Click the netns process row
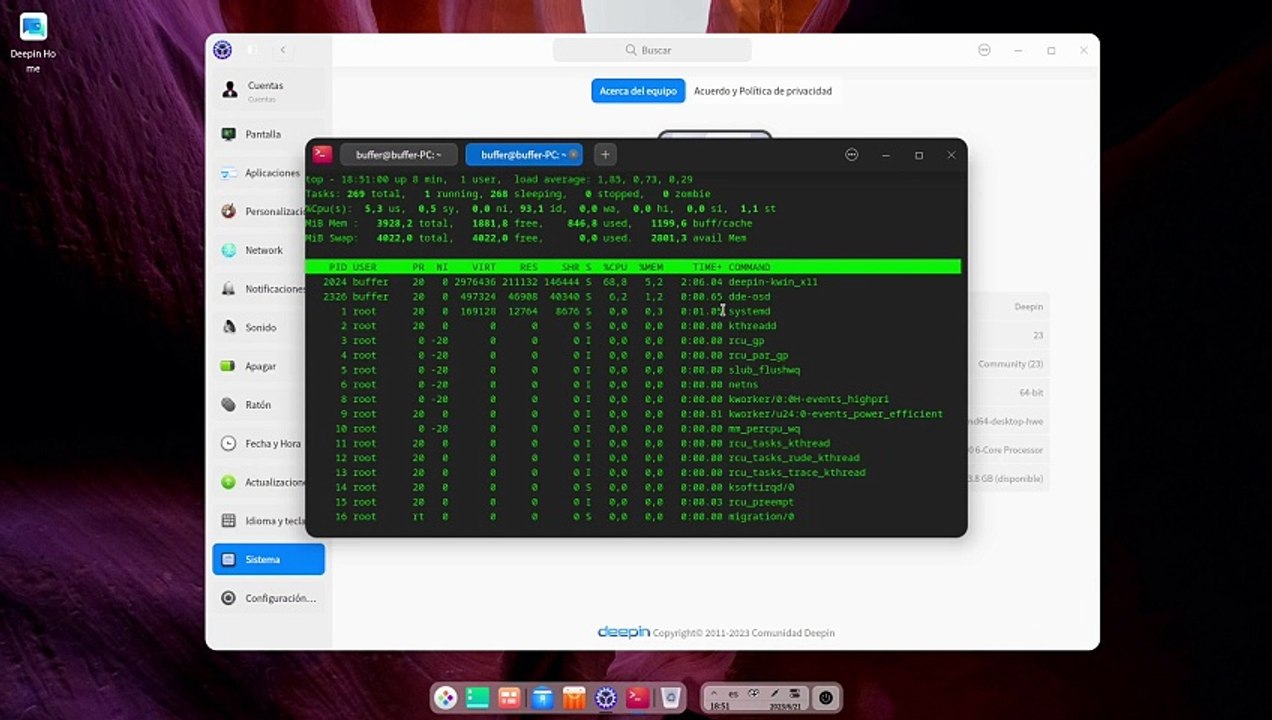Screen dimensions: 1272x720 (632, 385)
